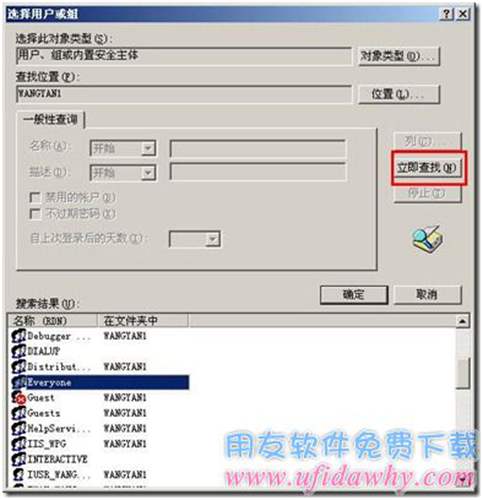
Task: Select the DIALUP entry icon
Action: coord(19,351)
